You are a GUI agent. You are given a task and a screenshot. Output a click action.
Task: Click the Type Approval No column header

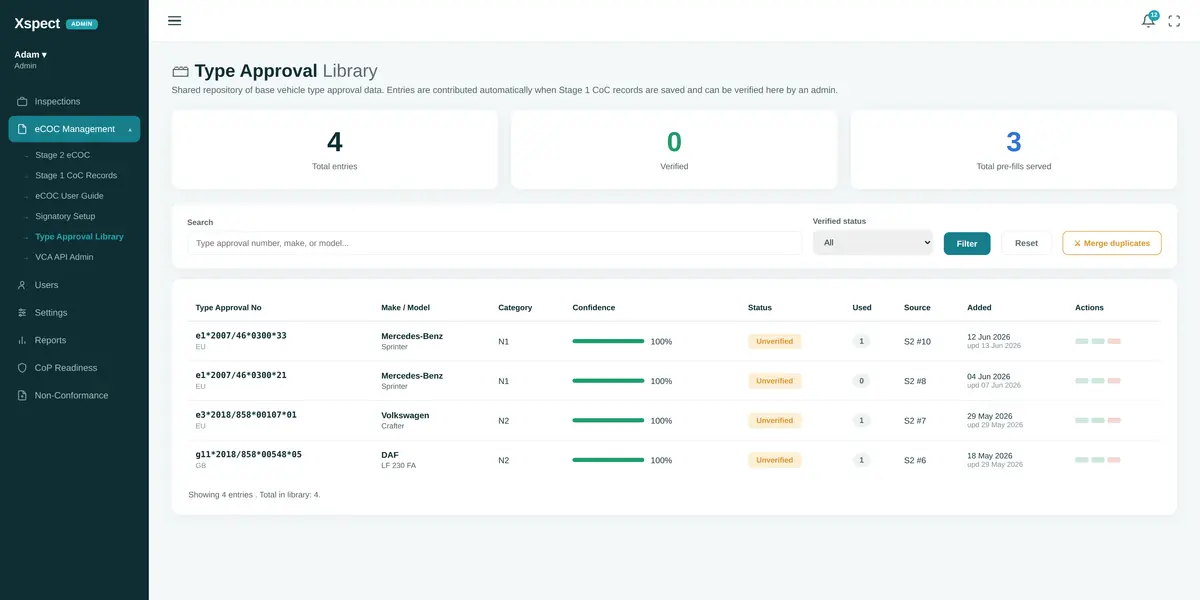pos(228,308)
